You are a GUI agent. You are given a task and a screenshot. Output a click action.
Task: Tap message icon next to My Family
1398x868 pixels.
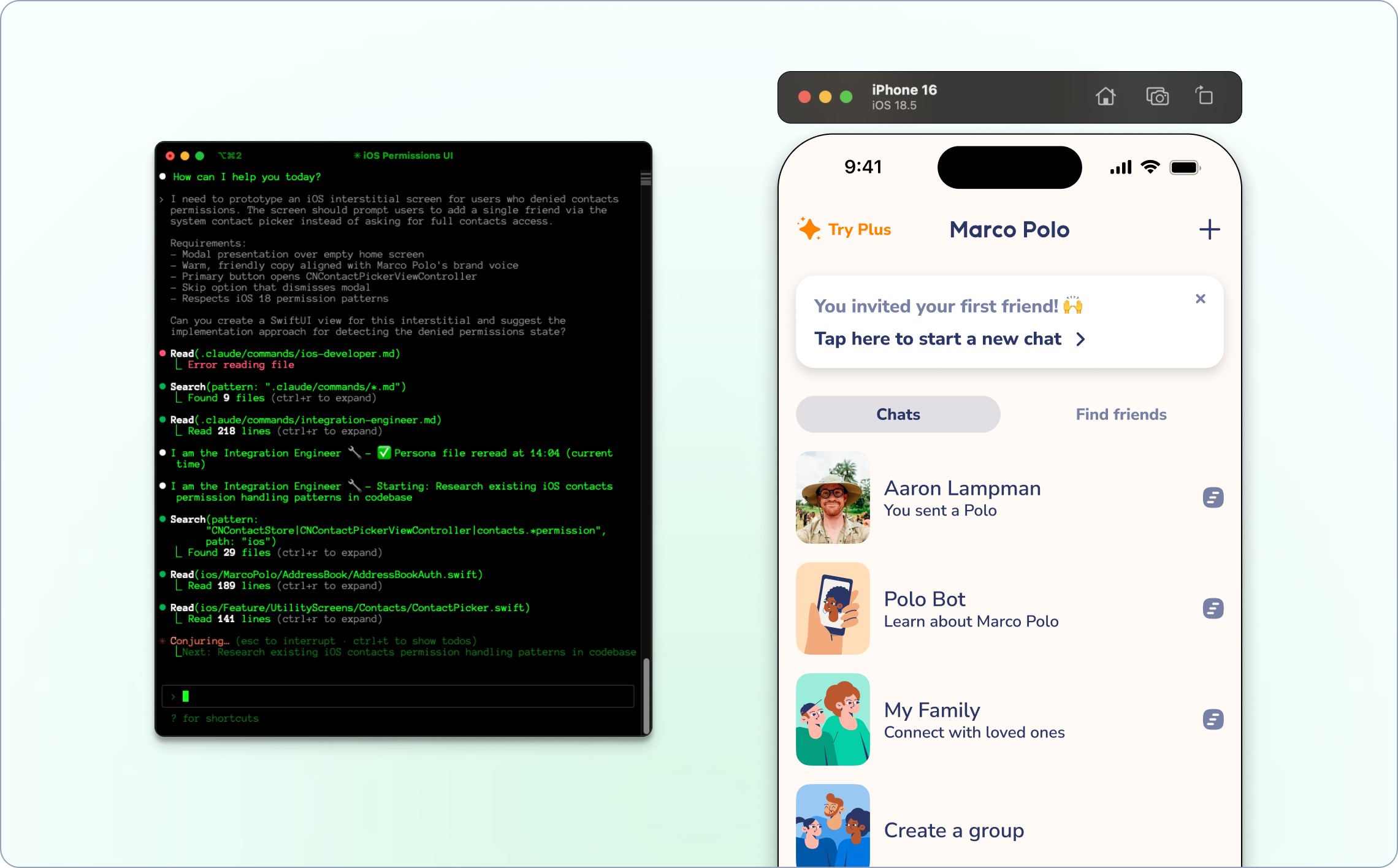click(x=1213, y=719)
